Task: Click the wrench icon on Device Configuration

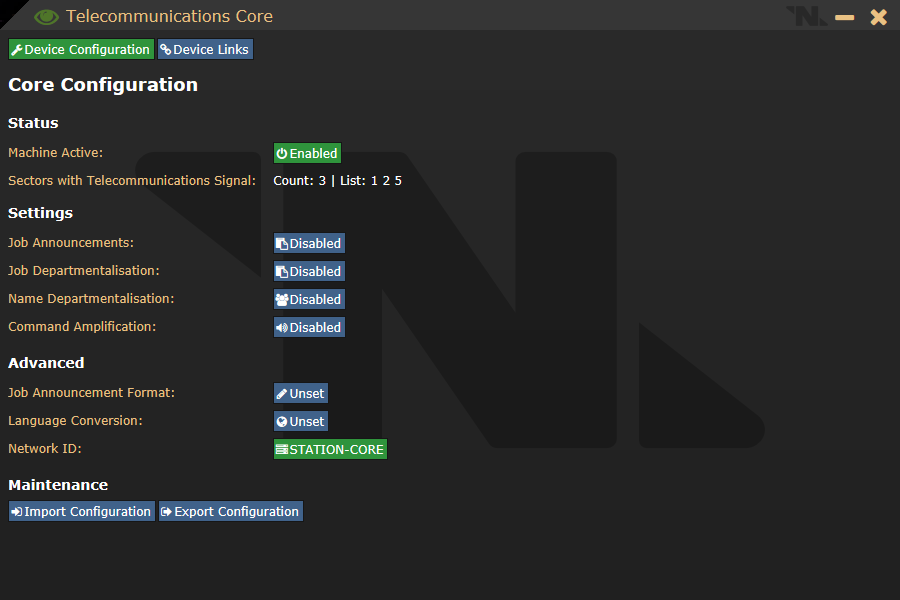Action: pyautogui.click(x=17, y=50)
